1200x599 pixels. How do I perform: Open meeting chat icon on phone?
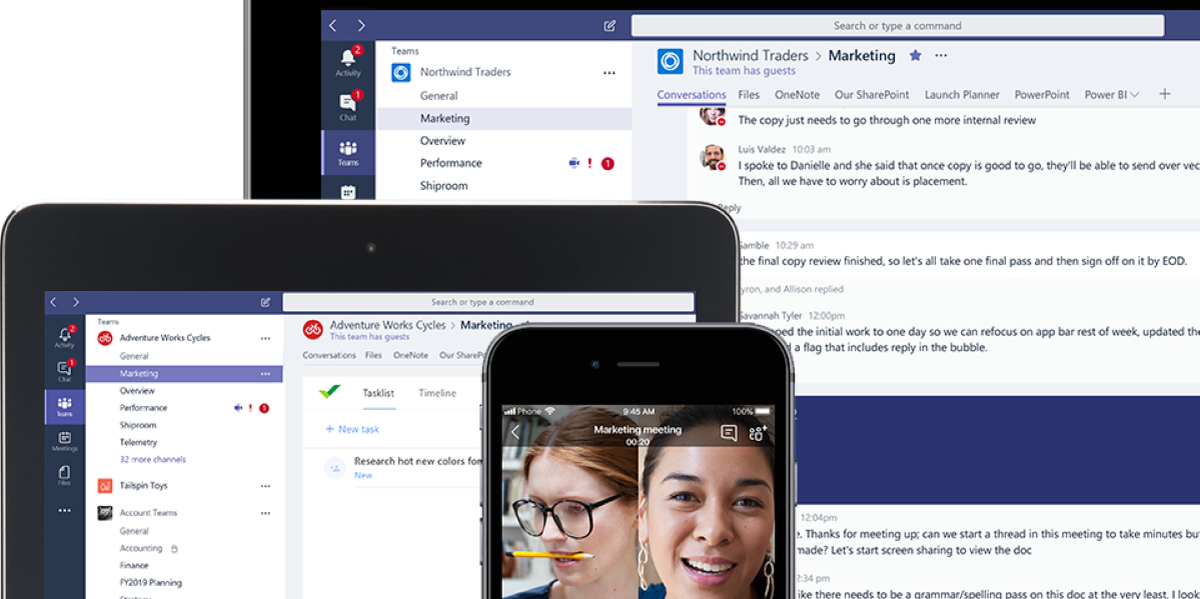729,433
